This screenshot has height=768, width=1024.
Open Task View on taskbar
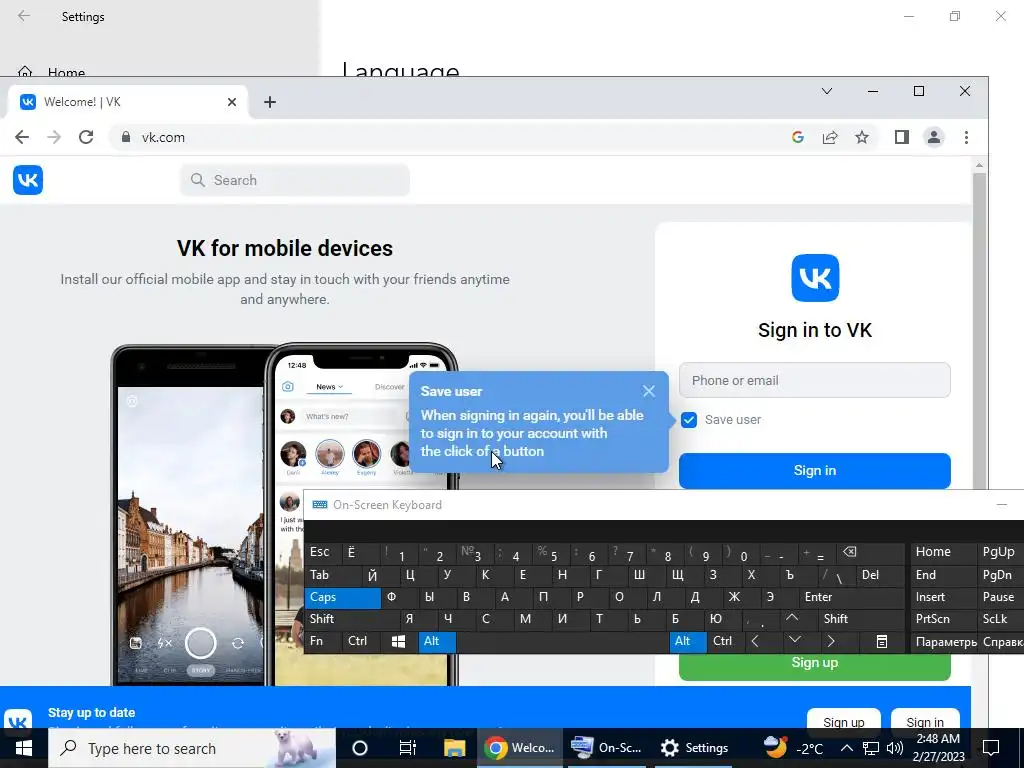408,748
